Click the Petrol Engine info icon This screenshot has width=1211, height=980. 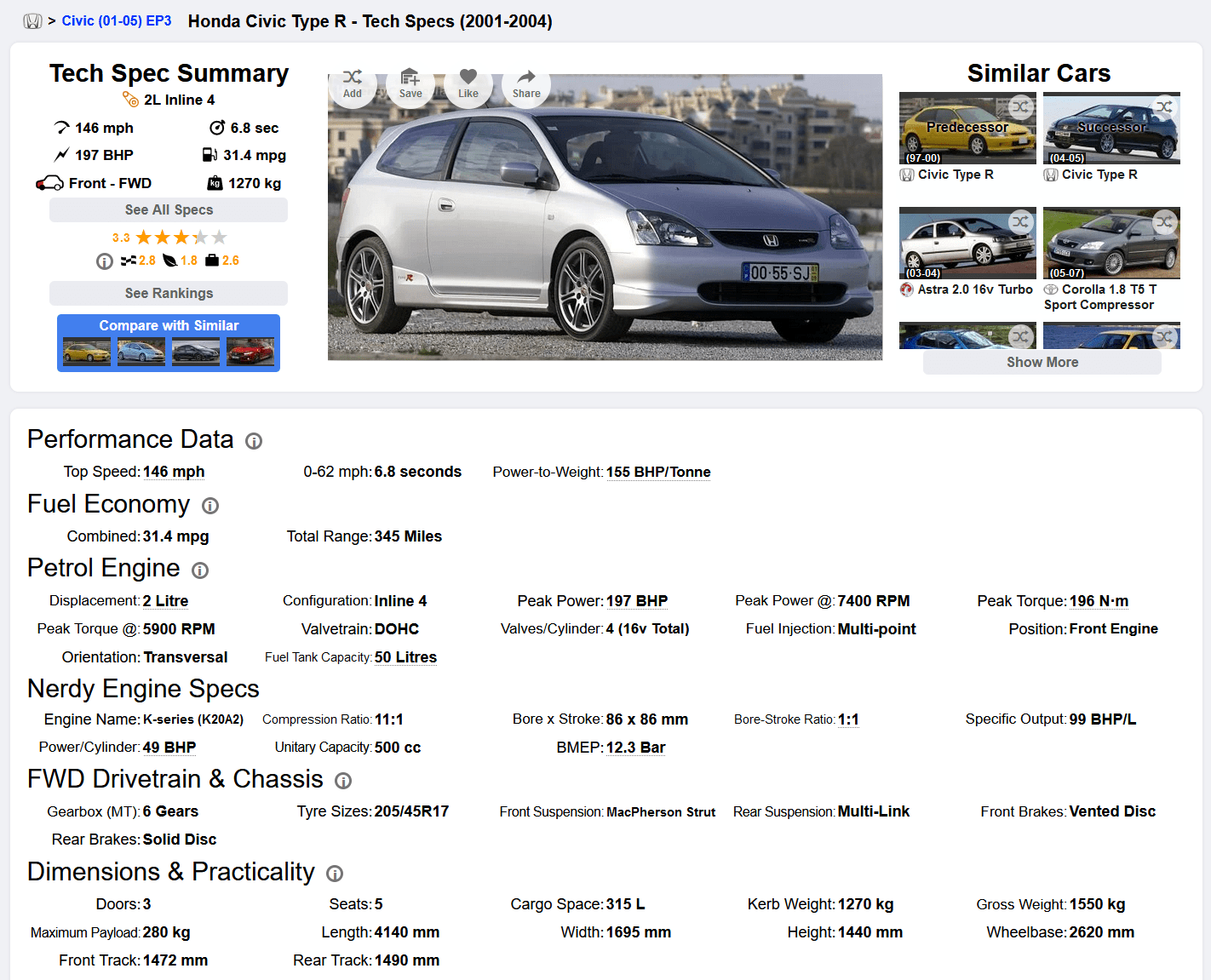click(x=199, y=570)
